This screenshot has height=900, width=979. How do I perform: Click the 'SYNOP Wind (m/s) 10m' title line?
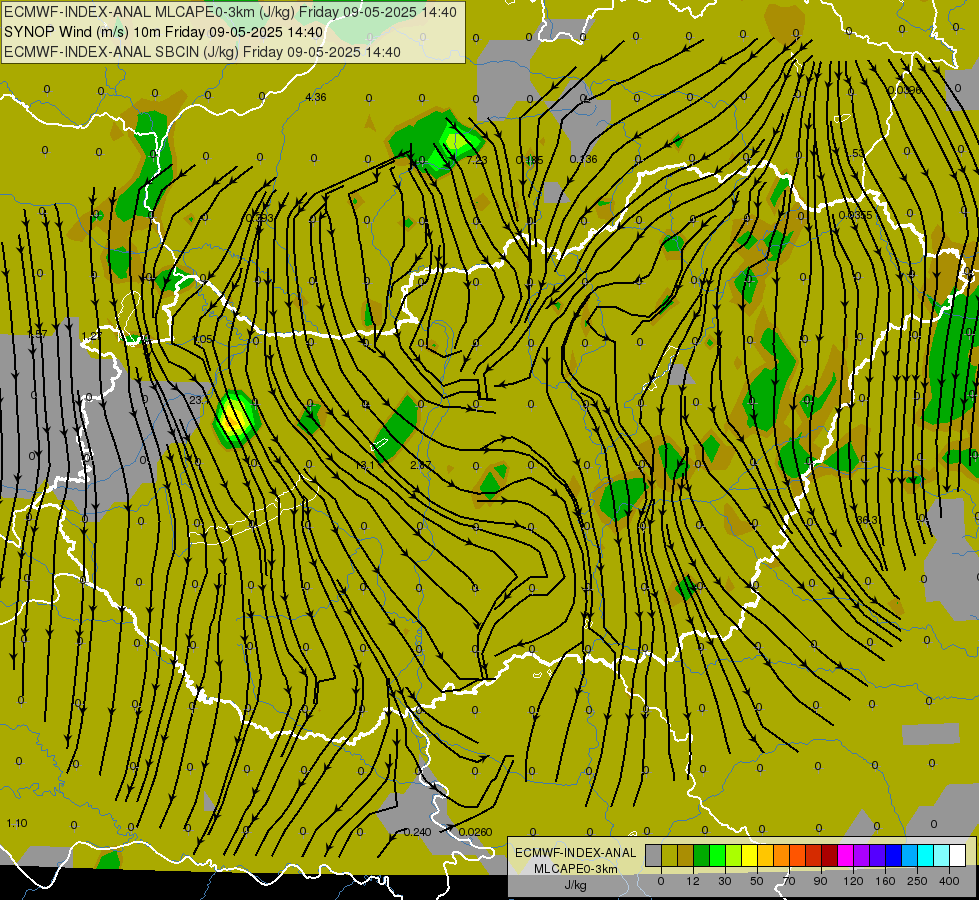click(x=164, y=32)
